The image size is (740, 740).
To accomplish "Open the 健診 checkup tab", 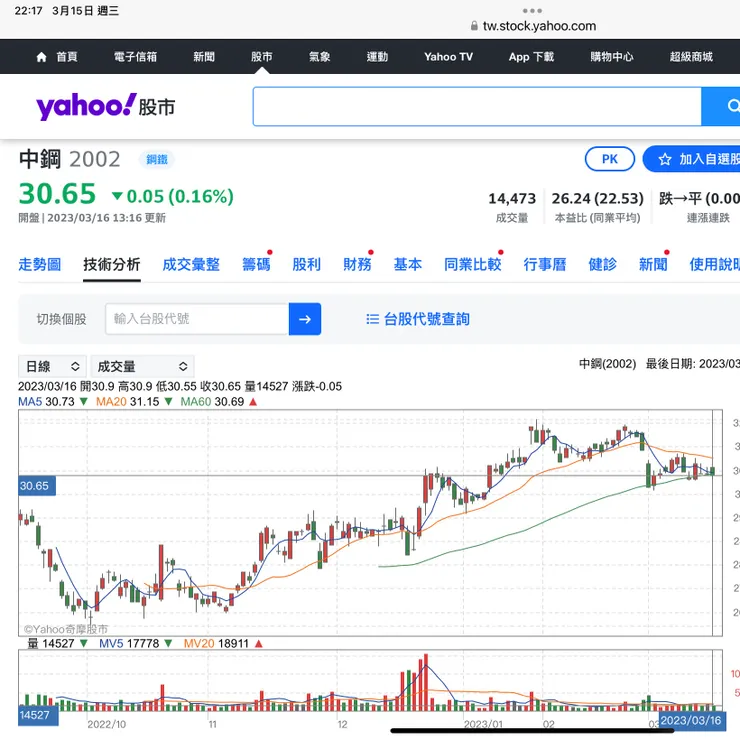I will [x=603, y=264].
